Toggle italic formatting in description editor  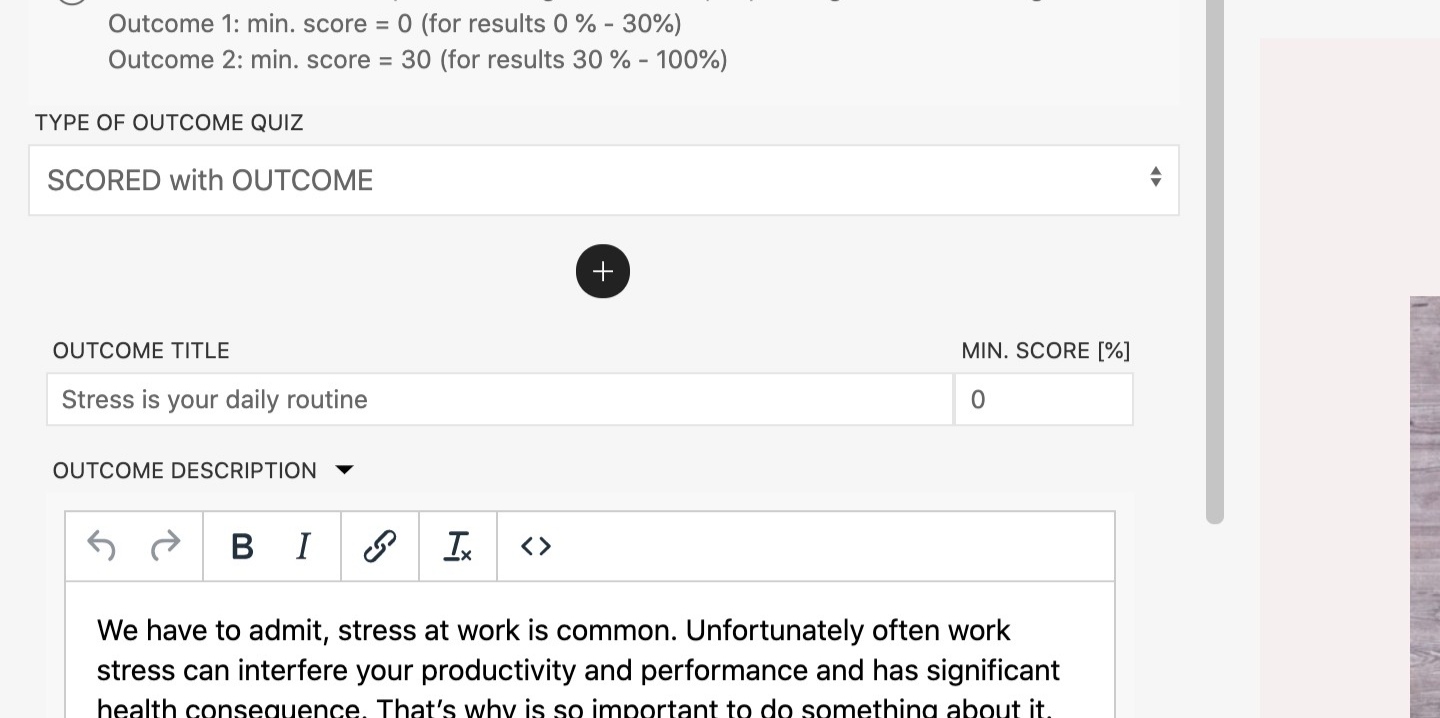304,546
